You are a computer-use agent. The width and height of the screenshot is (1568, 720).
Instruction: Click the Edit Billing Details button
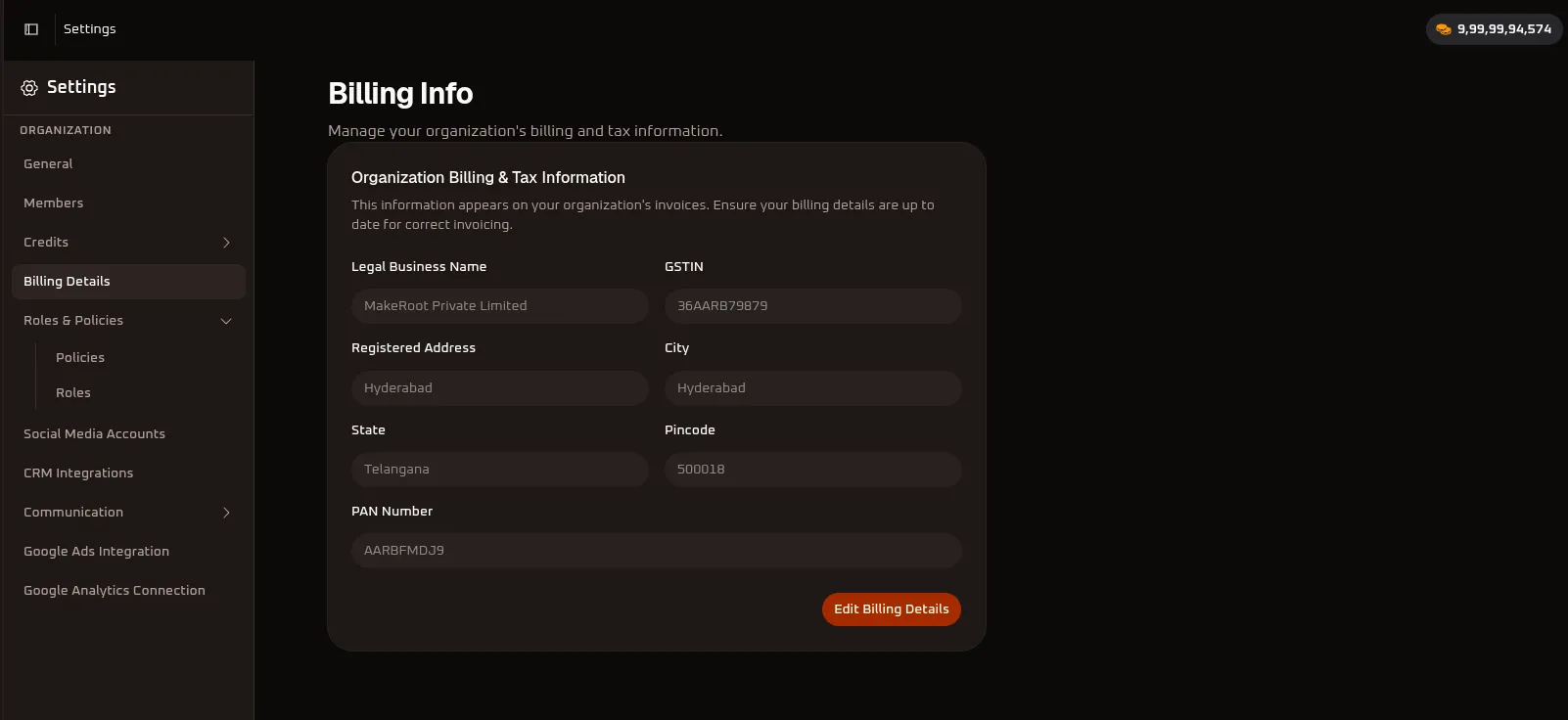892,609
